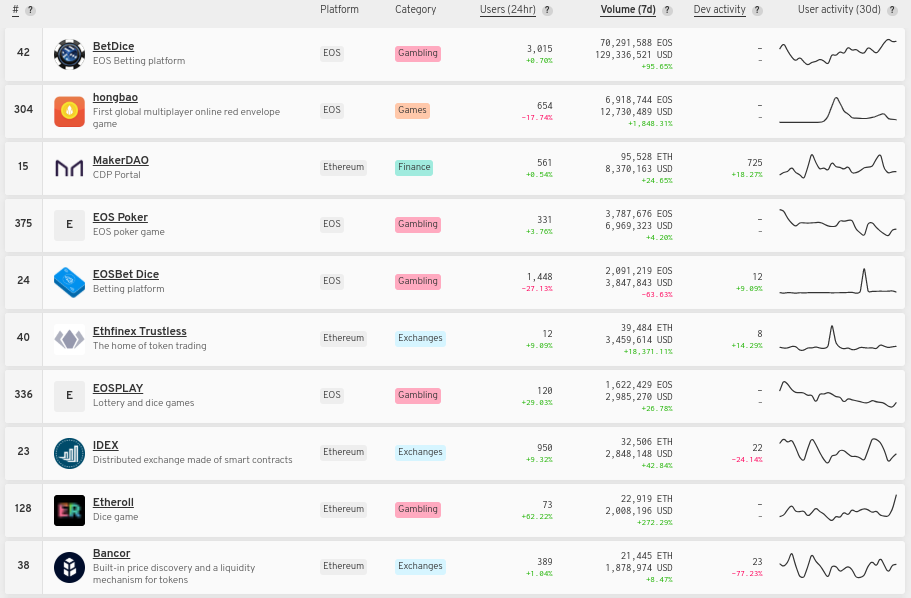
Task: Open the BetDice dapp link
Action: pyautogui.click(x=113, y=46)
